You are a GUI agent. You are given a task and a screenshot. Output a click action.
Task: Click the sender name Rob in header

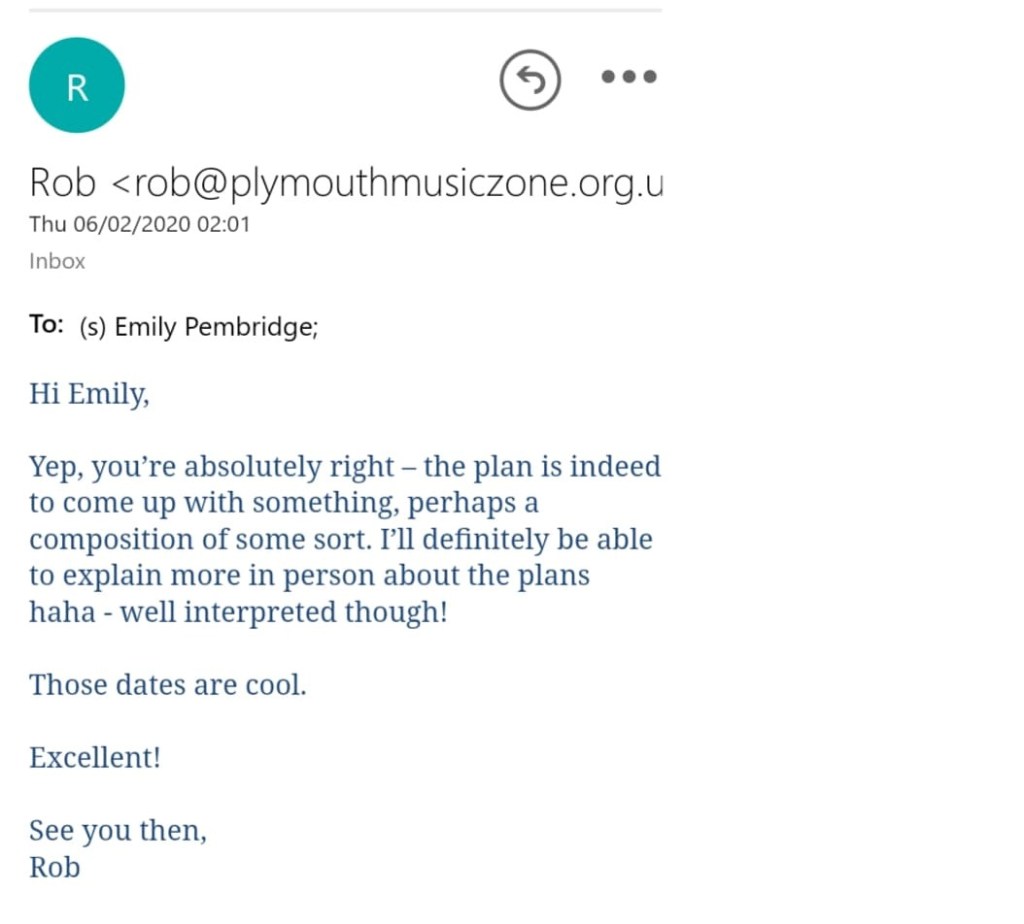click(x=63, y=183)
